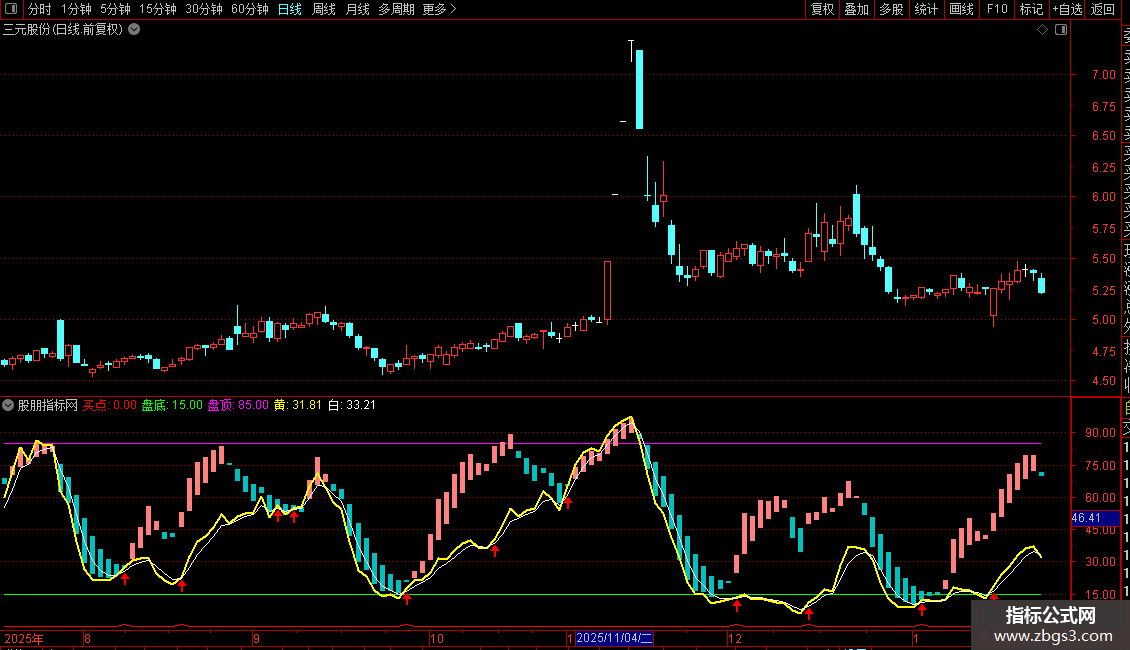Click the 买点: 0.00 indicator value
The height and width of the screenshot is (650, 1130).
coord(110,405)
